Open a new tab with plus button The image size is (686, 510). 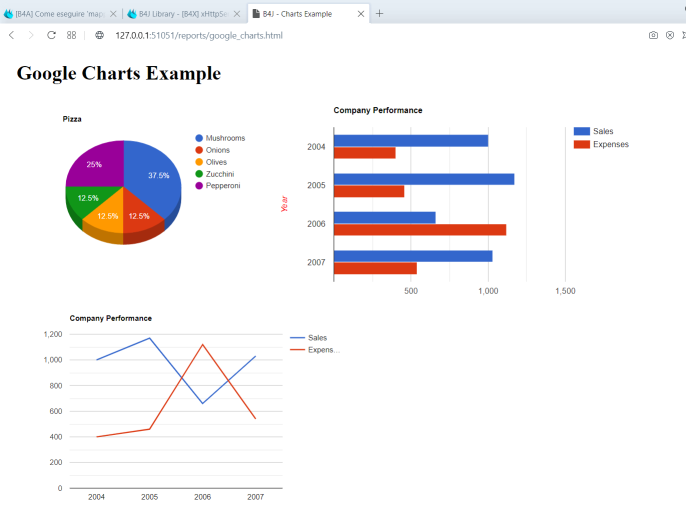tap(379, 14)
